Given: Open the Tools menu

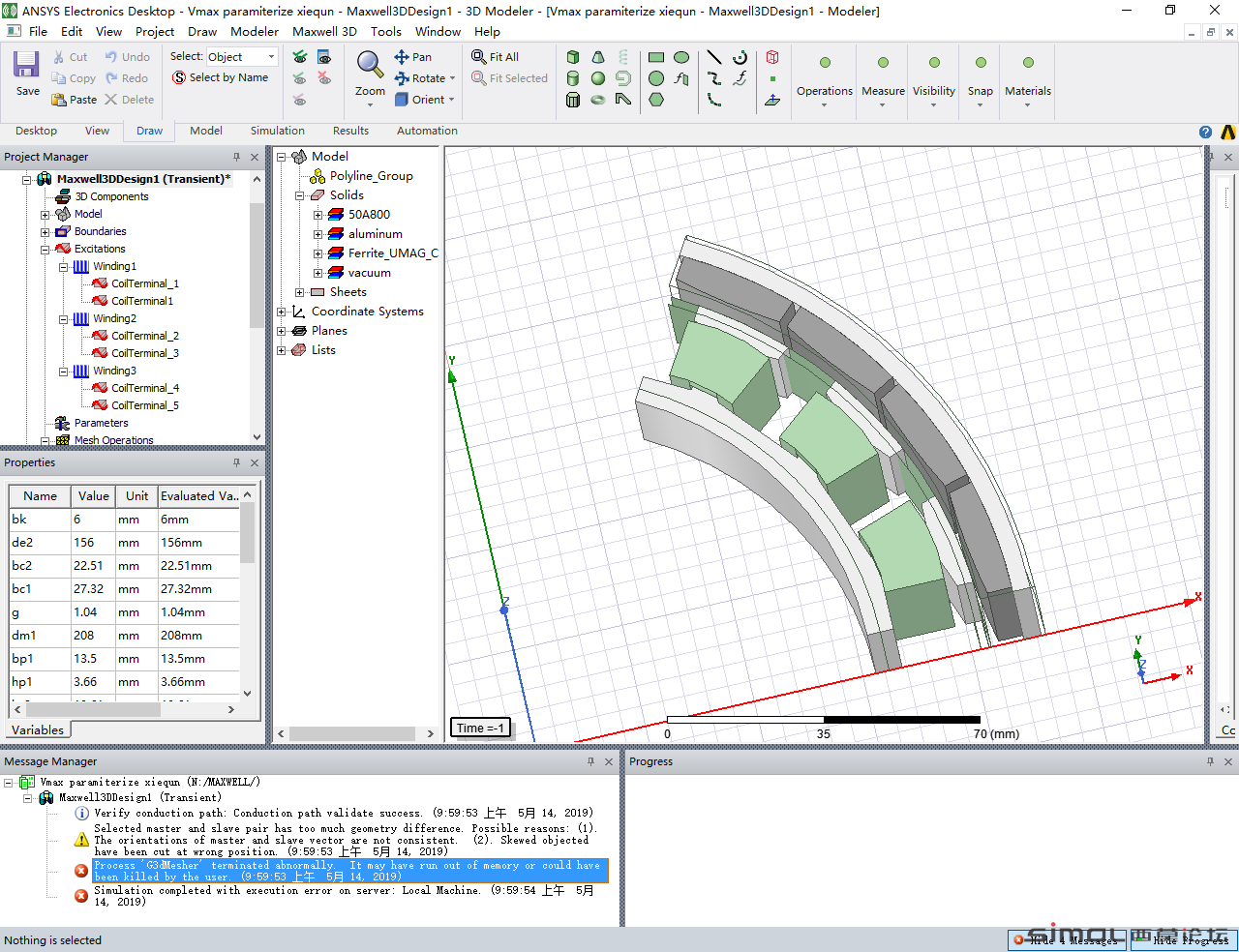Looking at the screenshot, I should [x=385, y=31].
